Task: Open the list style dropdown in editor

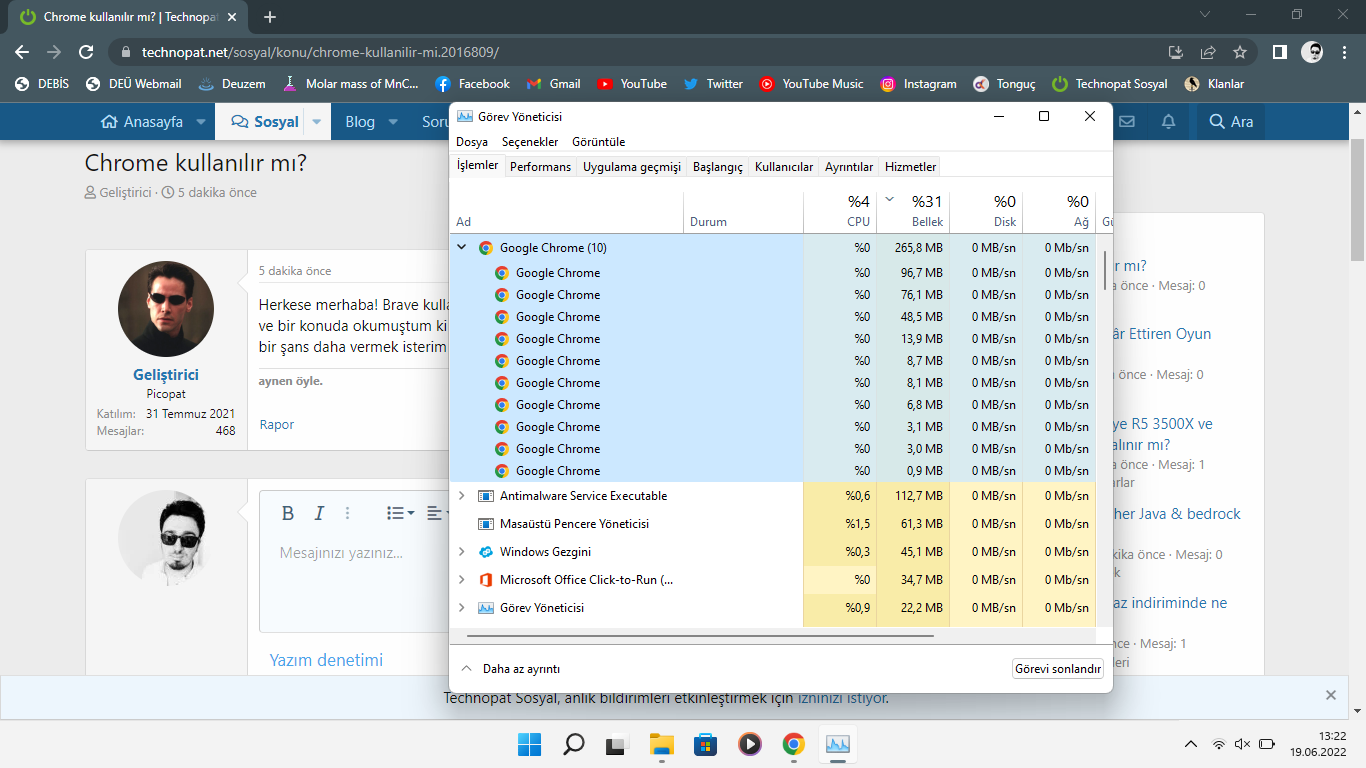Action: 400,513
